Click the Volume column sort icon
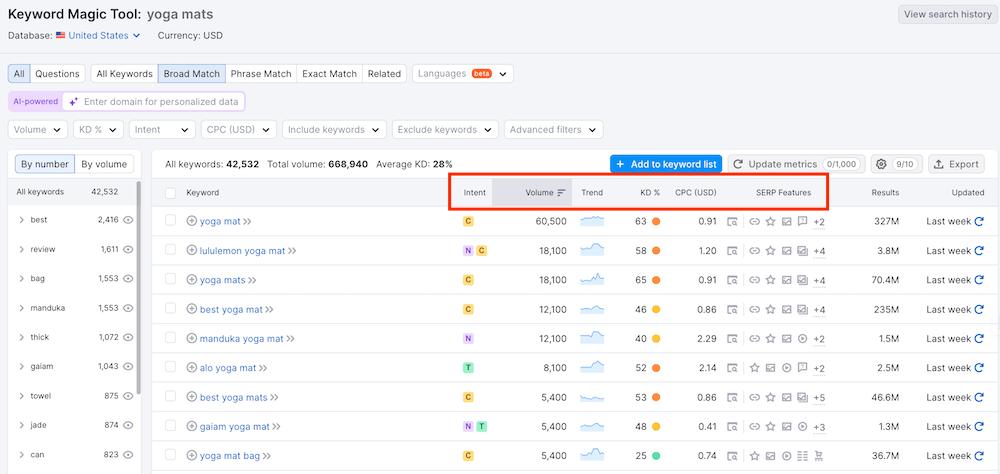Screen dimensions: 1000x474 561,193
